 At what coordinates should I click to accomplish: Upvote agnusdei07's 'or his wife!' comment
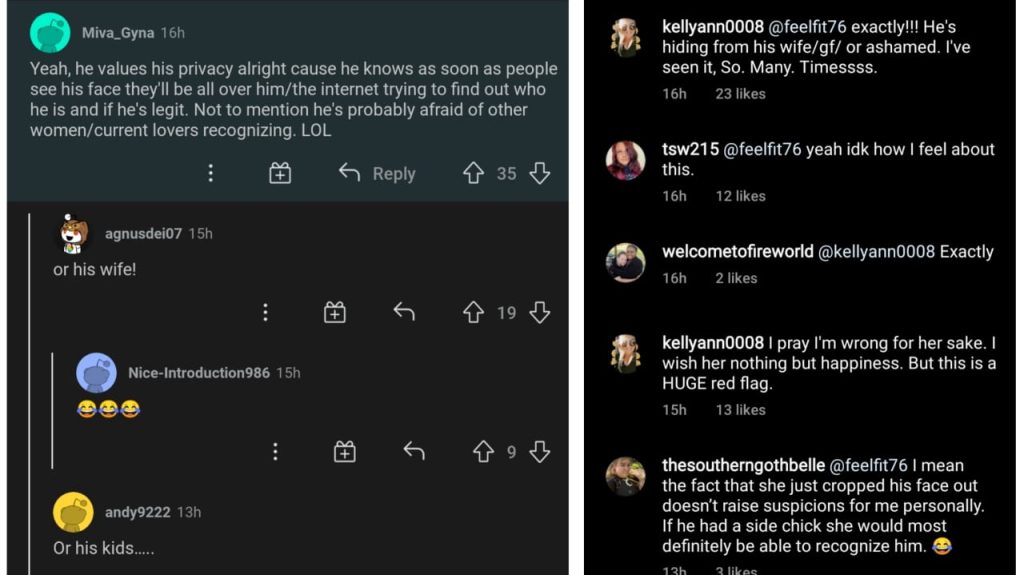473,313
